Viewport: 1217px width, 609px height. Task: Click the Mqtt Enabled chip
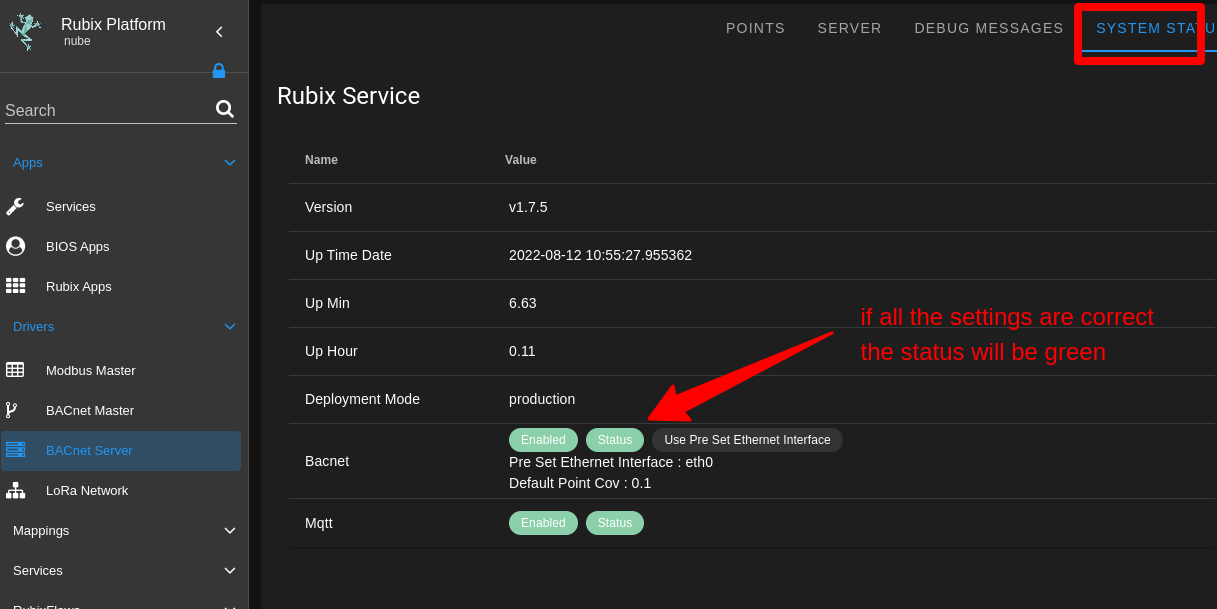[x=543, y=523]
